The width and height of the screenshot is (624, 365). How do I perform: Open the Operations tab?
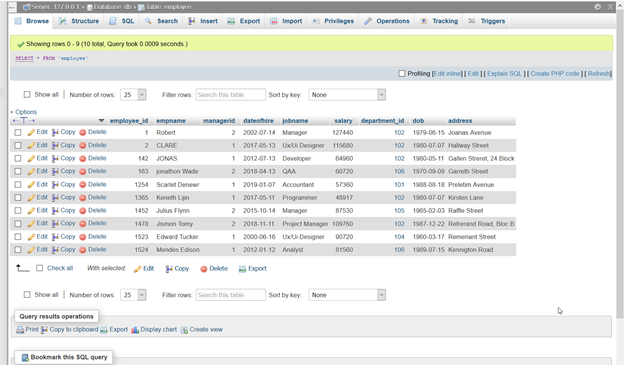click(387, 21)
